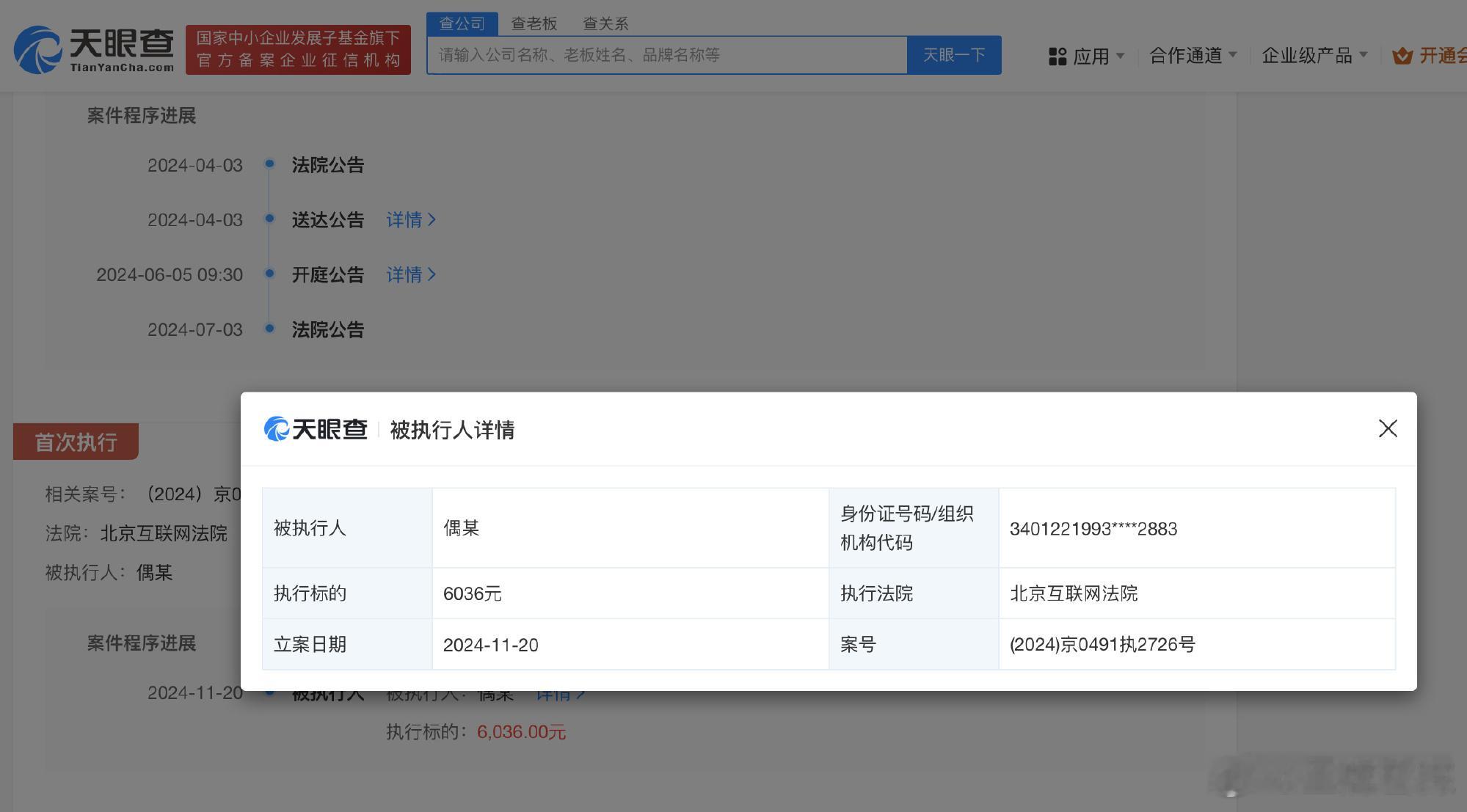Click the 被执行人详情 dialog title

[452, 430]
